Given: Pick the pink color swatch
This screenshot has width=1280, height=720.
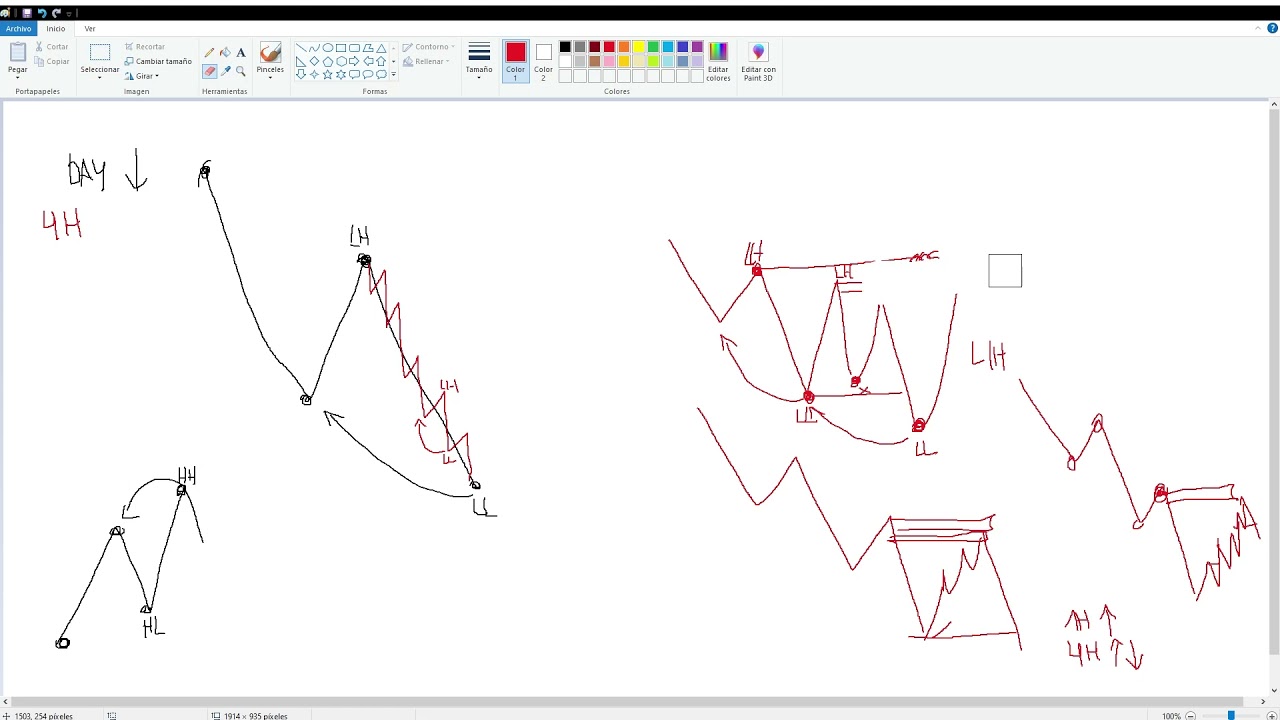Looking at the screenshot, I should [609, 62].
